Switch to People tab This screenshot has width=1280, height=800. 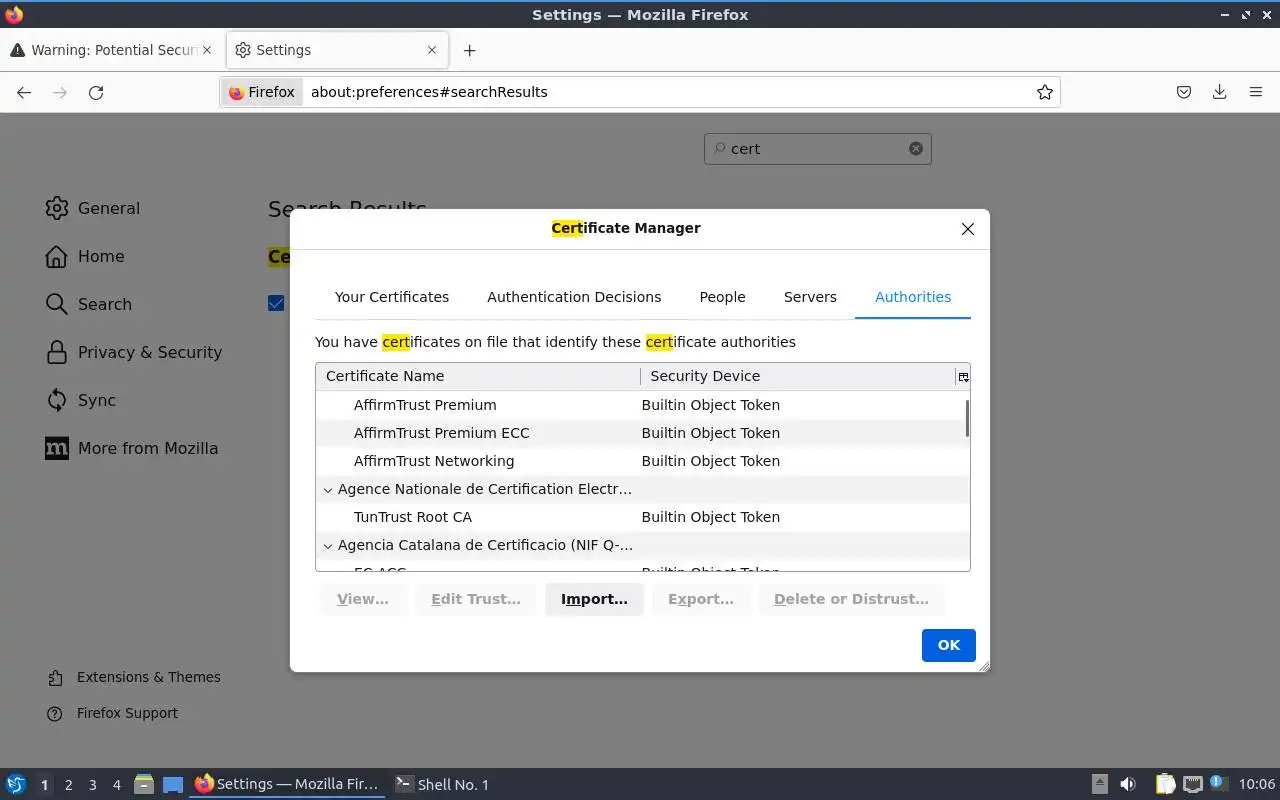pos(722,297)
